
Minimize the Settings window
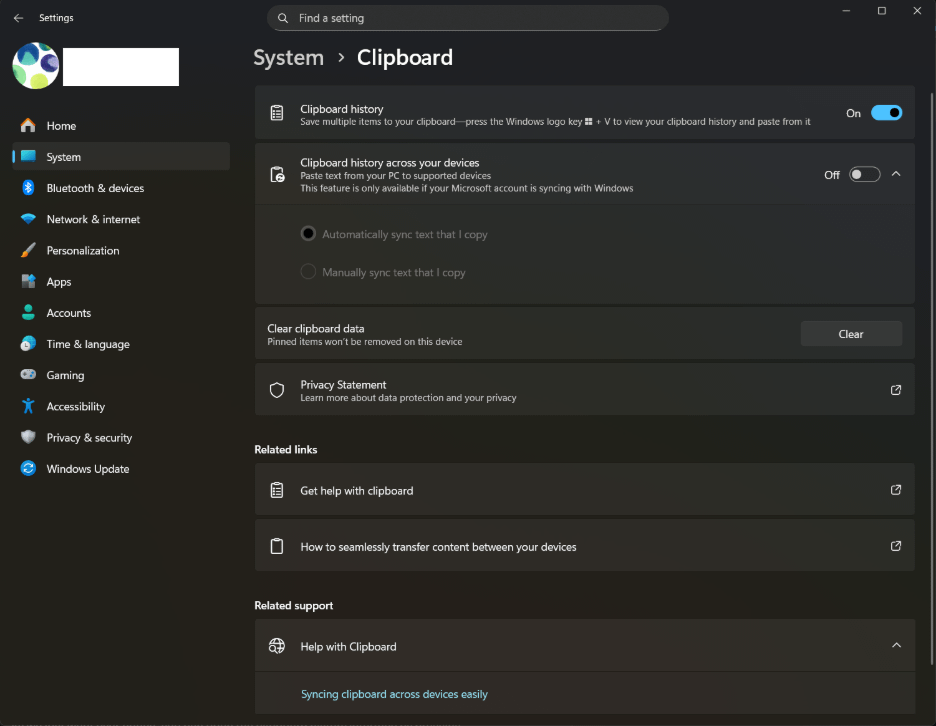[846, 11]
